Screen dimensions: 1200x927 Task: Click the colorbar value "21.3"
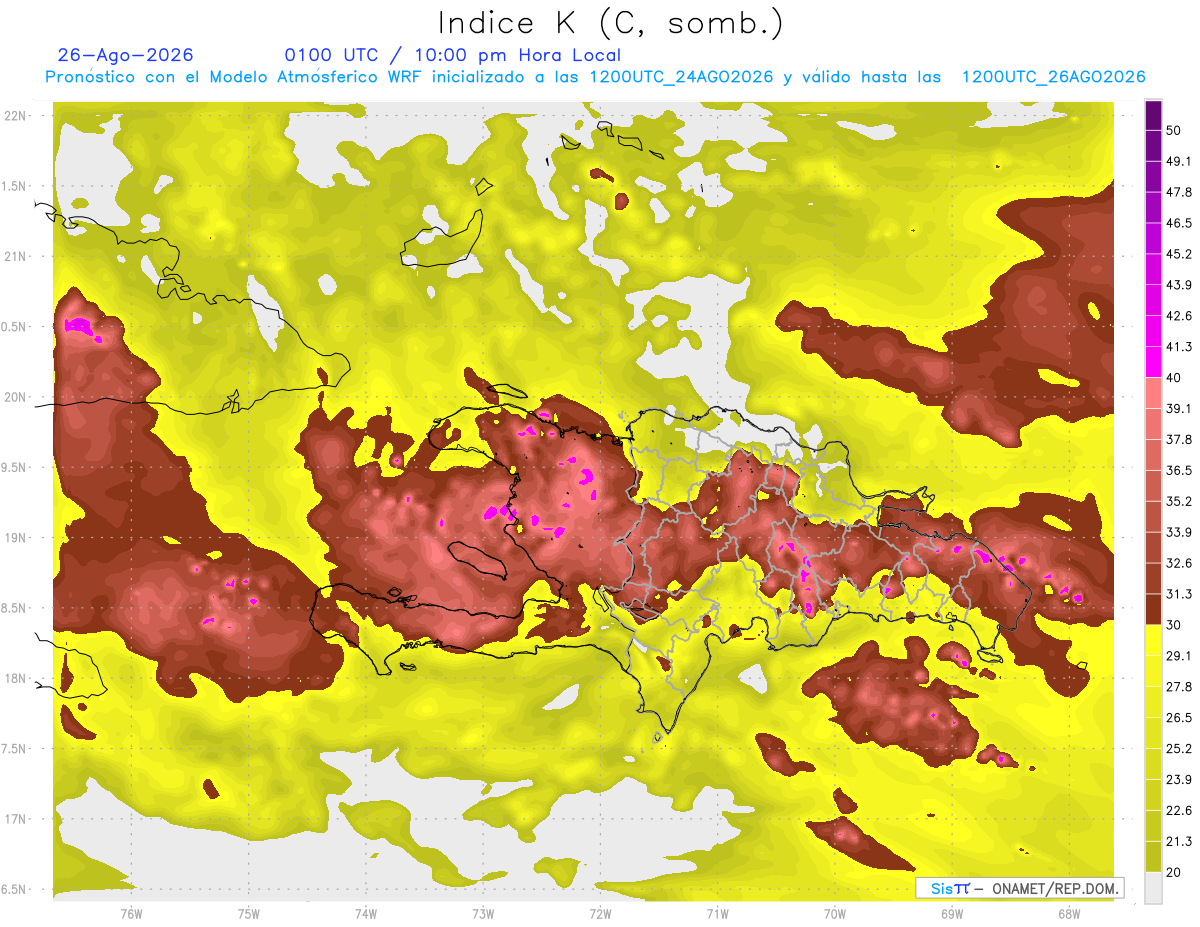(x=1179, y=841)
